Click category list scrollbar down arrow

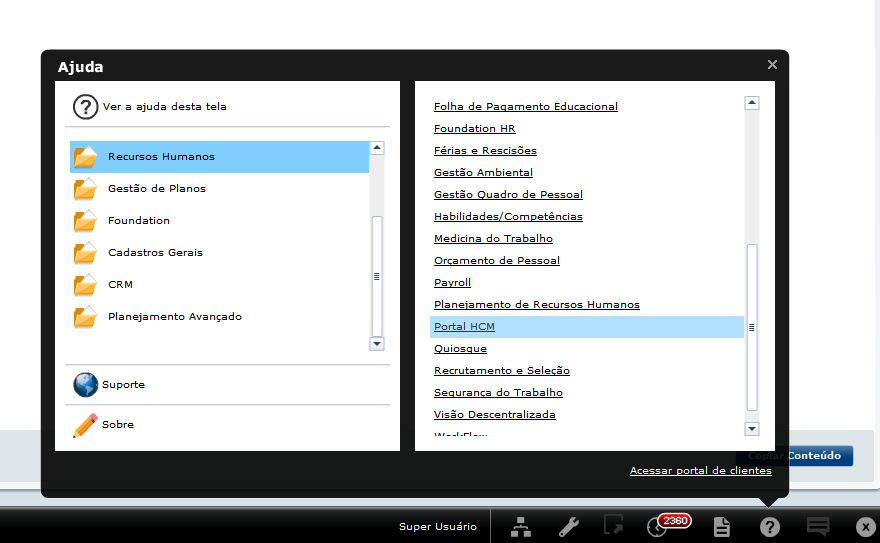[377, 343]
